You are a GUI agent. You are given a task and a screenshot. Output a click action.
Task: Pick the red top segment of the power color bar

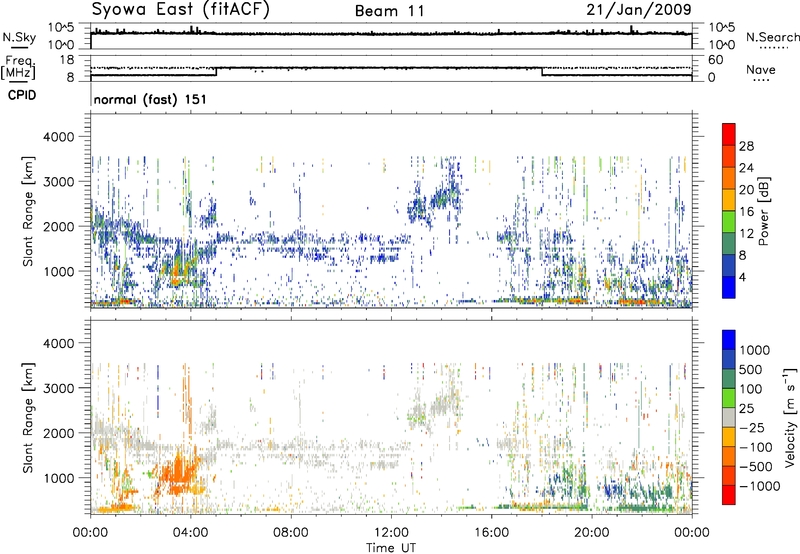click(729, 134)
